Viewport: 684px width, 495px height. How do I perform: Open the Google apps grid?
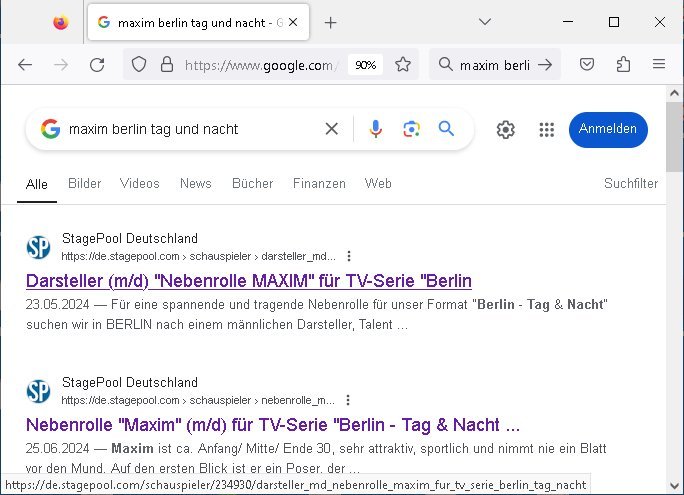[x=547, y=130]
